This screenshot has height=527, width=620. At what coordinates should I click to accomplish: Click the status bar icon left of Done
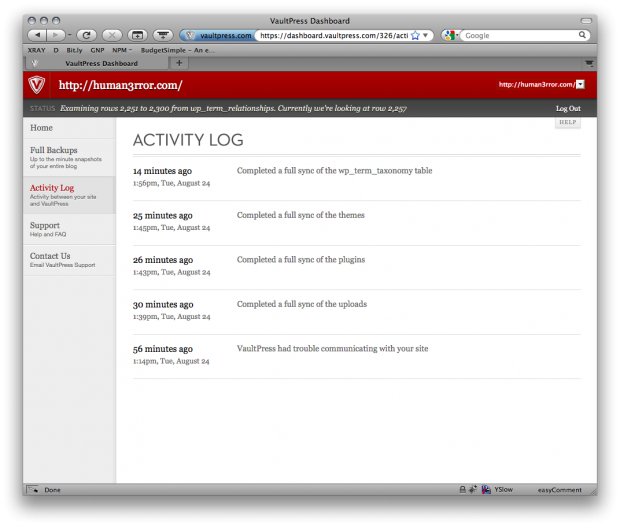click(32, 489)
